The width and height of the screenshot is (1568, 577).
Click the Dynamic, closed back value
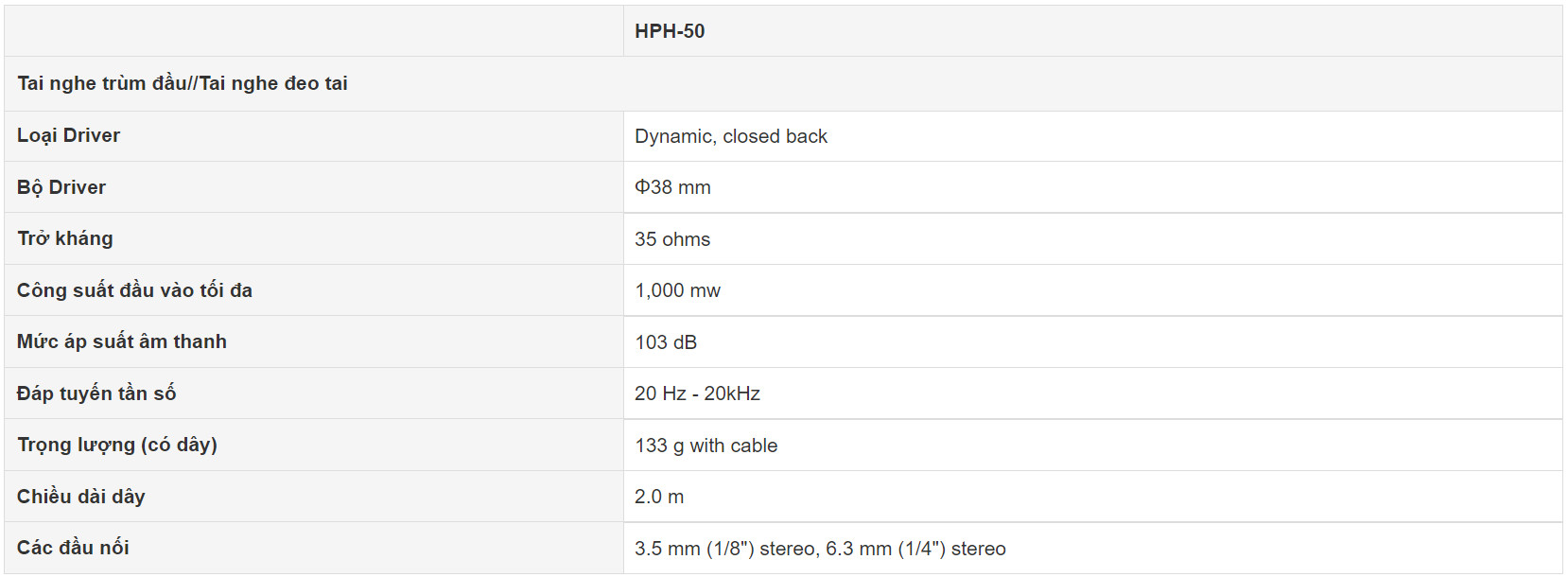coord(731,136)
